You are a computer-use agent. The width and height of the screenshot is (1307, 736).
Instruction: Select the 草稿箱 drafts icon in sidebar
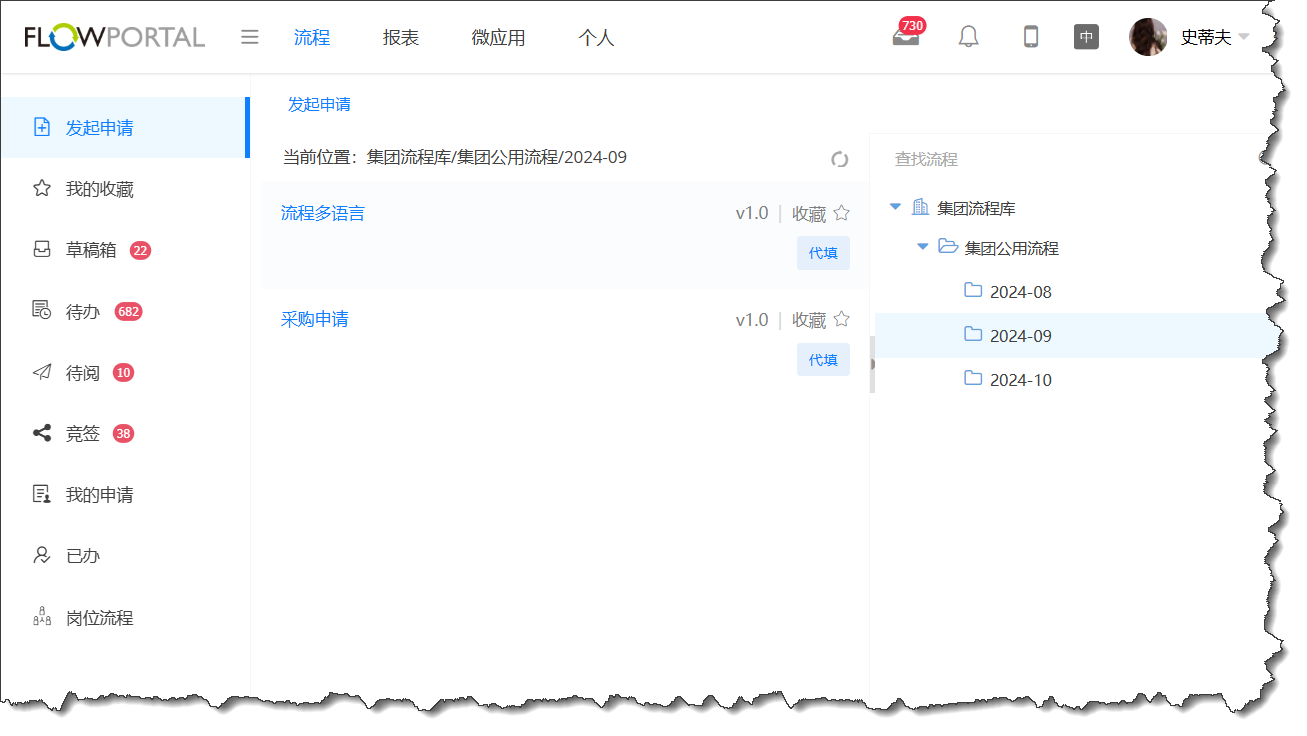(40, 249)
